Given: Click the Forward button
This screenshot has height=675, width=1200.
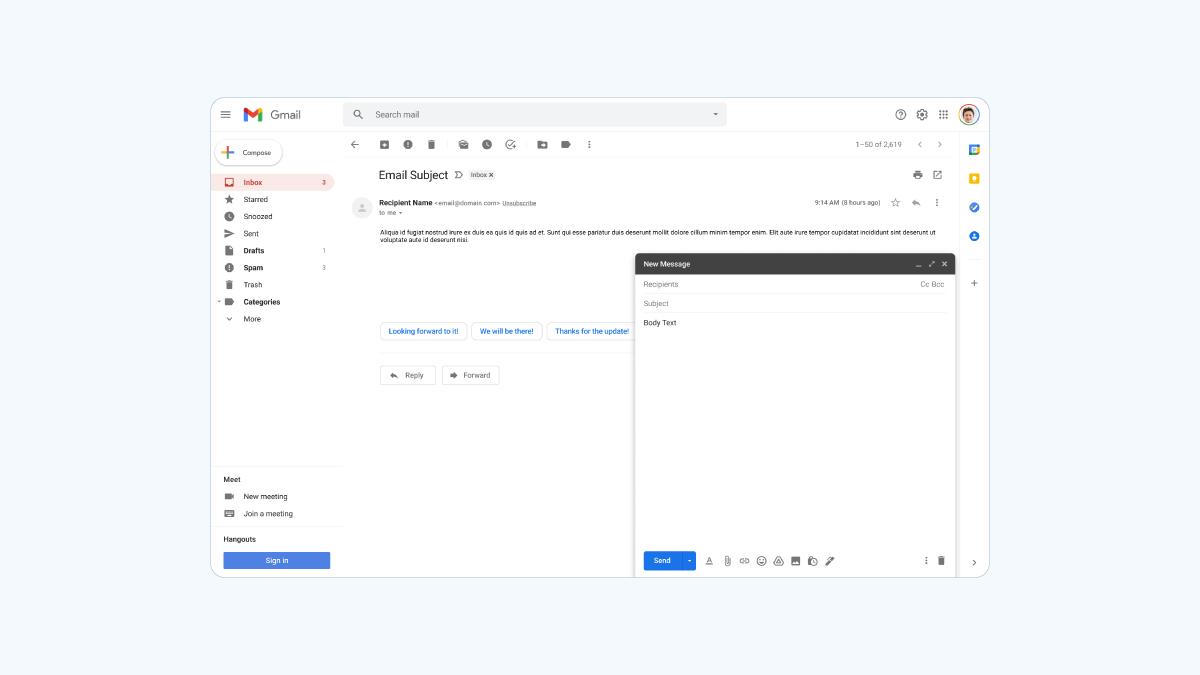Looking at the screenshot, I should [470, 375].
